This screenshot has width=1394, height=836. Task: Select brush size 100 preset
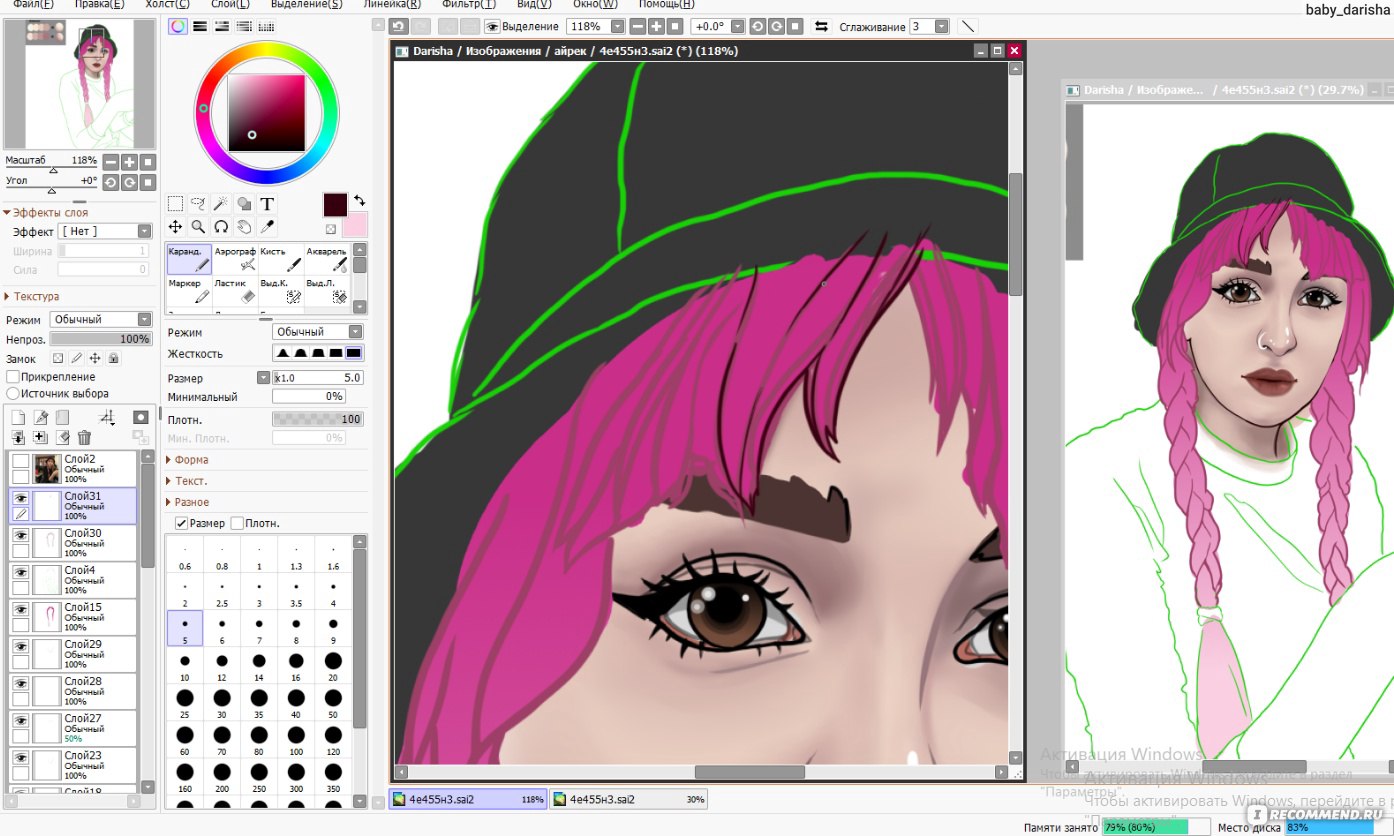coord(296,740)
